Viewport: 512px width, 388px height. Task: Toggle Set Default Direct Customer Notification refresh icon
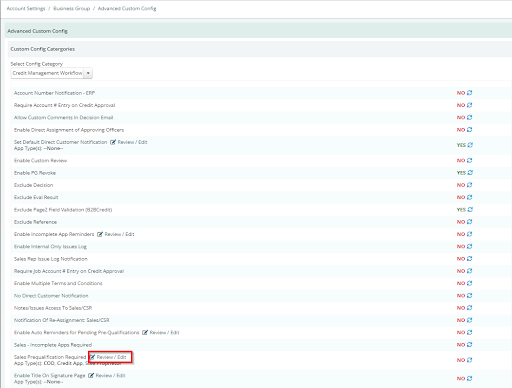pyautogui.click(x=470, y=145)
